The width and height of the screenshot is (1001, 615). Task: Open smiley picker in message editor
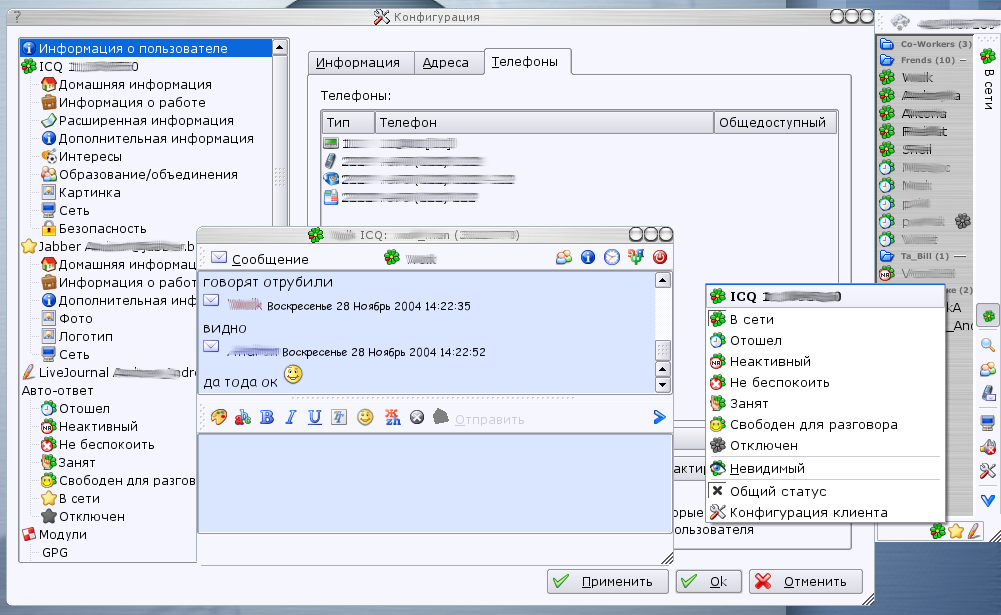[365, 418]
